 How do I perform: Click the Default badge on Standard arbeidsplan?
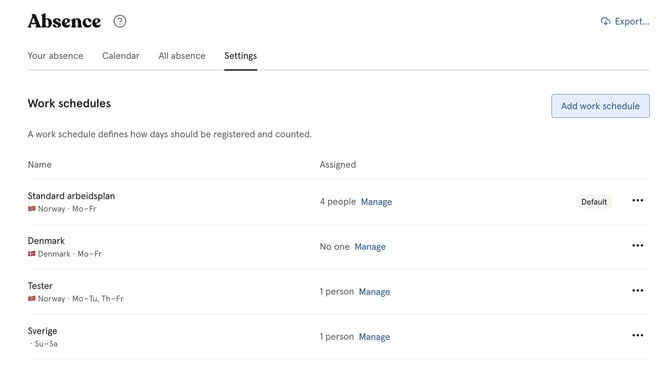[594, 202]
